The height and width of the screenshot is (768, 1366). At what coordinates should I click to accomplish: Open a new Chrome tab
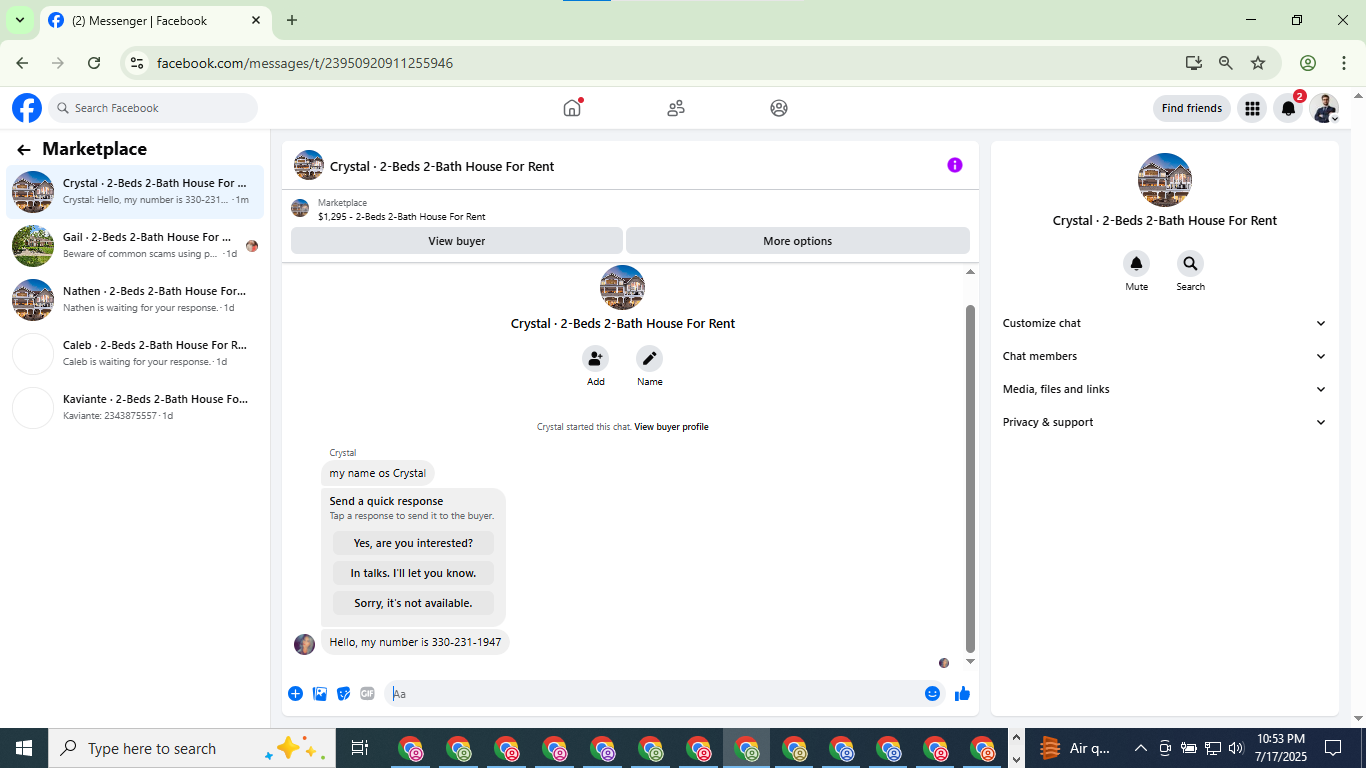[x=292, y=20]
